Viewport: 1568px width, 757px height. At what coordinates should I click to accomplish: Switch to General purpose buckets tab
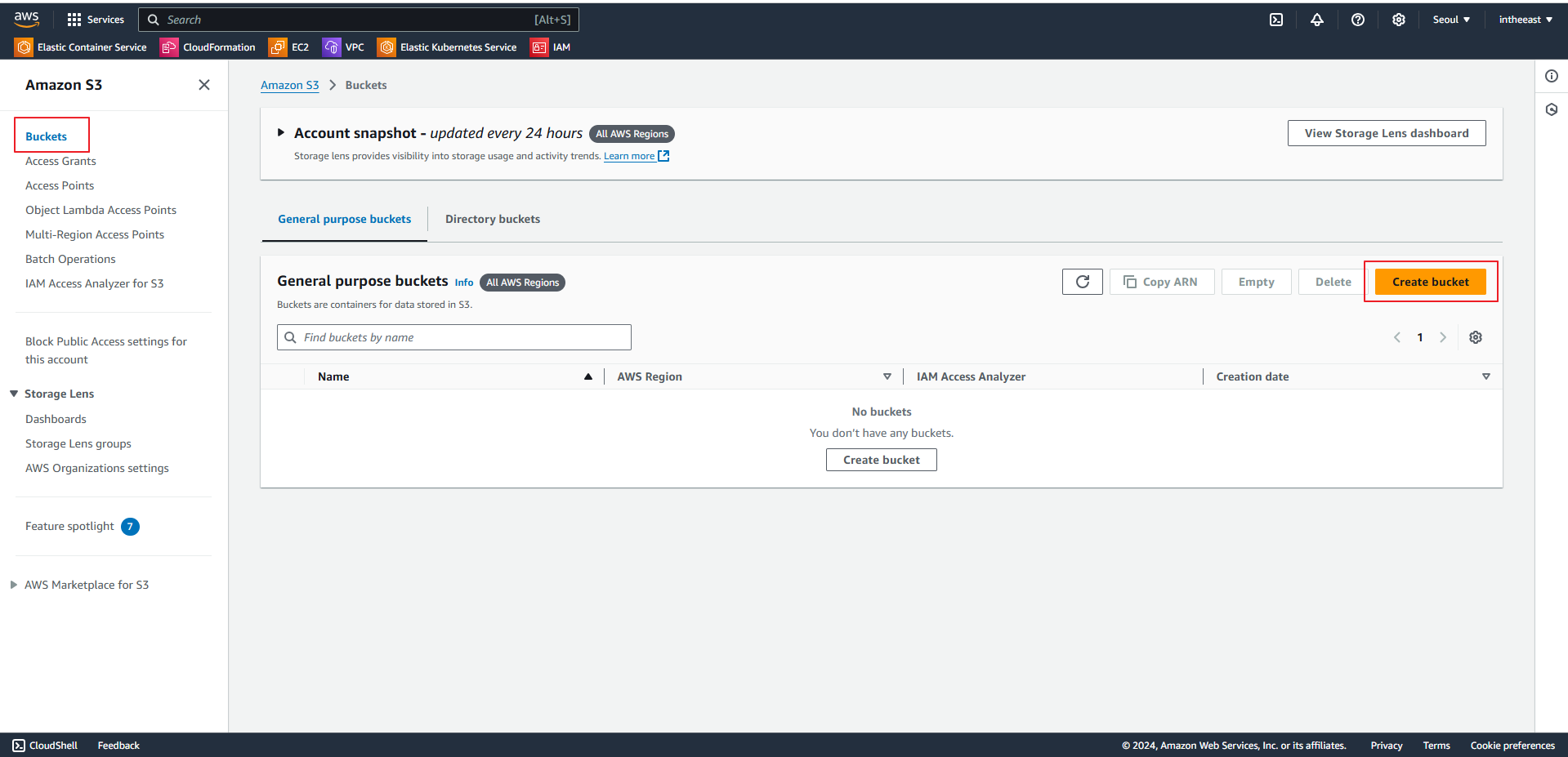345,219
